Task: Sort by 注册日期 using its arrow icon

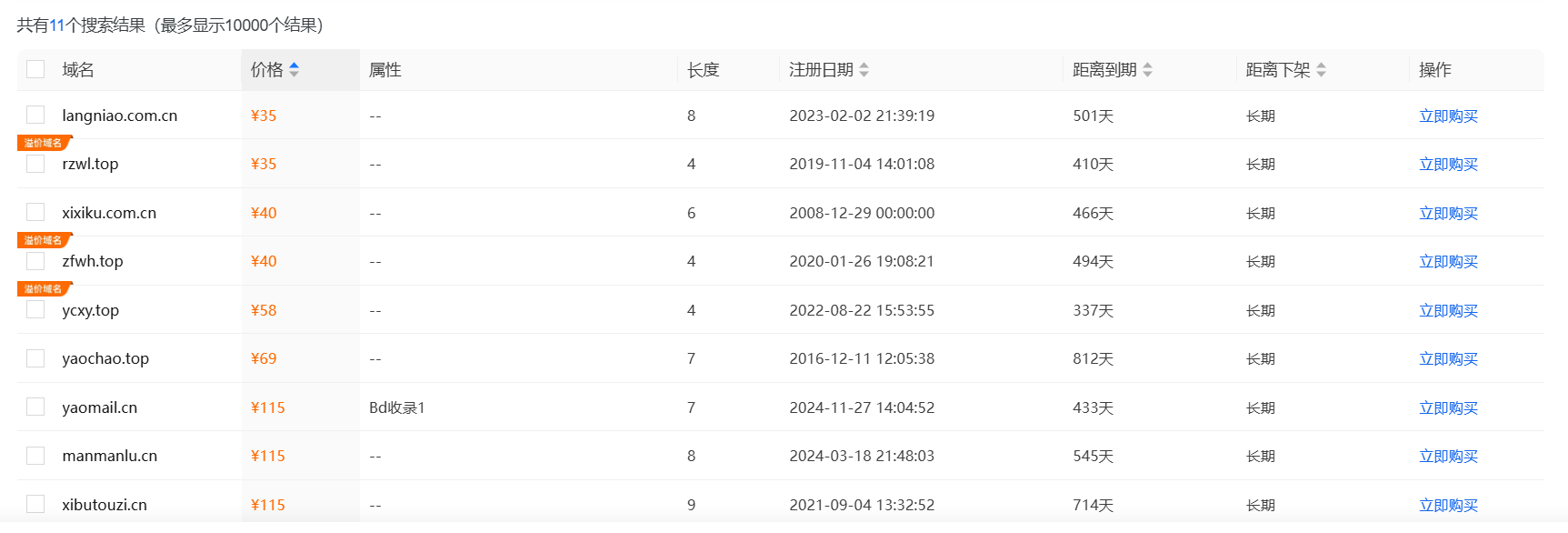Action: pos(864,70)
